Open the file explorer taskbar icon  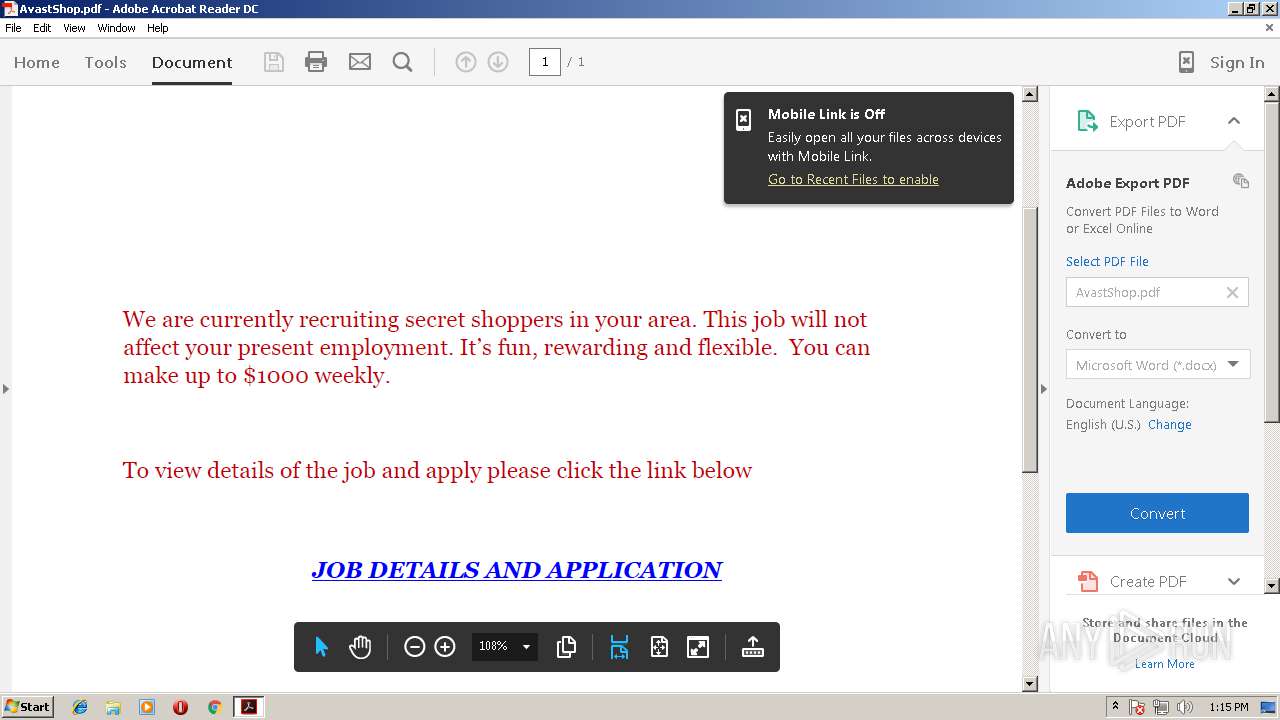point(113,707)
